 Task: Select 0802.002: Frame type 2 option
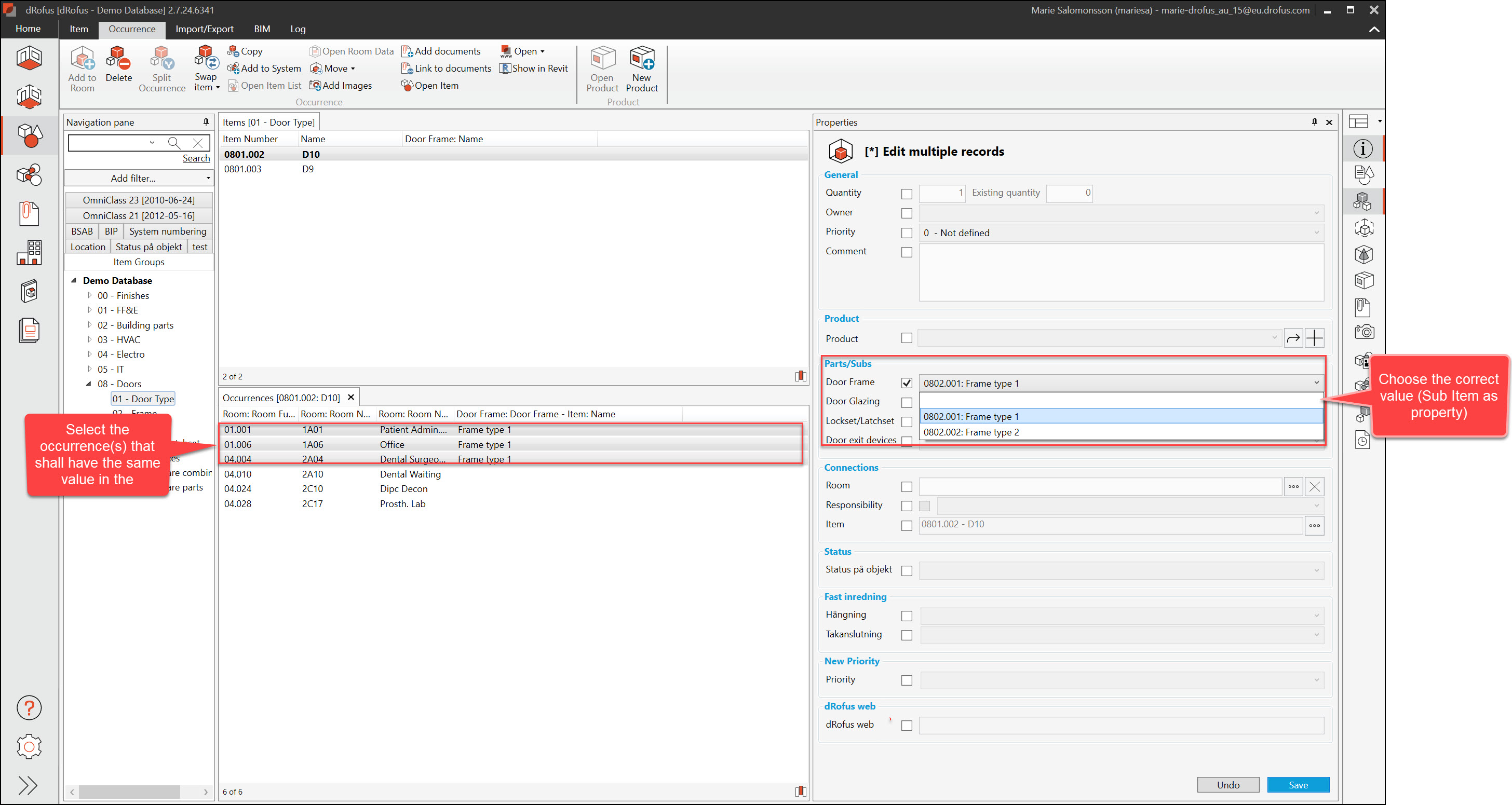971,432
